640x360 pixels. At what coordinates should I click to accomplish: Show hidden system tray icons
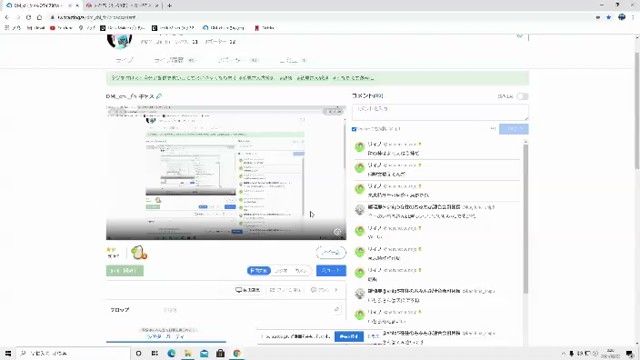(563, 353)
